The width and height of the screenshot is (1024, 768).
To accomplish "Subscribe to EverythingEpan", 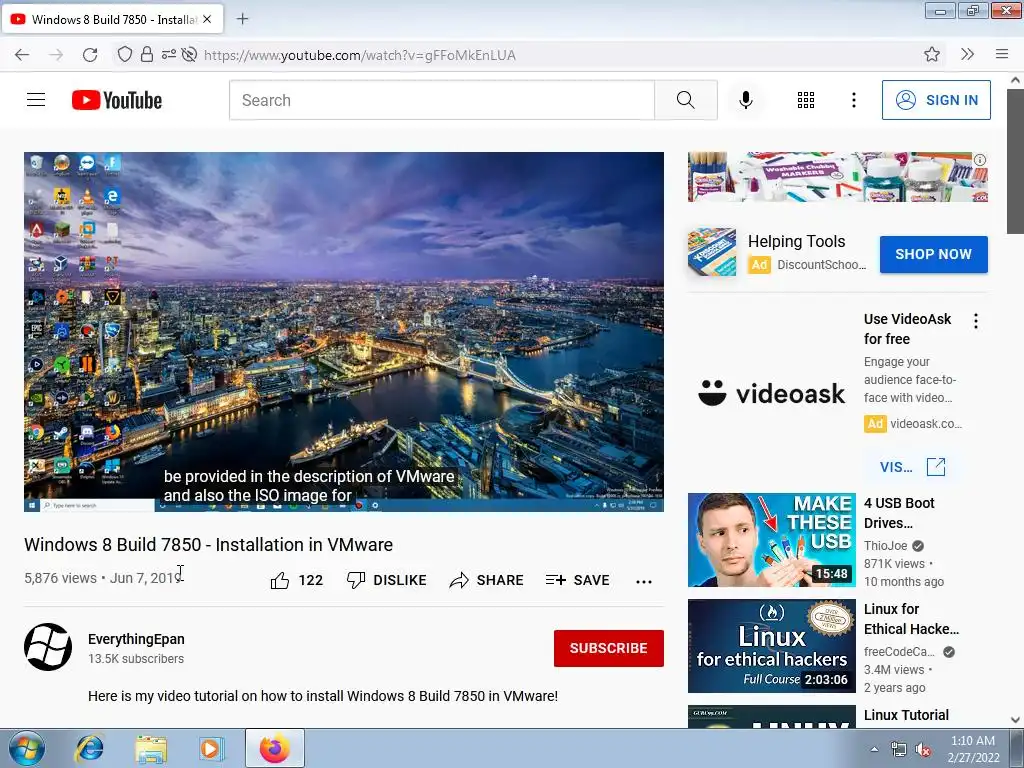I will tap(609, 648).
